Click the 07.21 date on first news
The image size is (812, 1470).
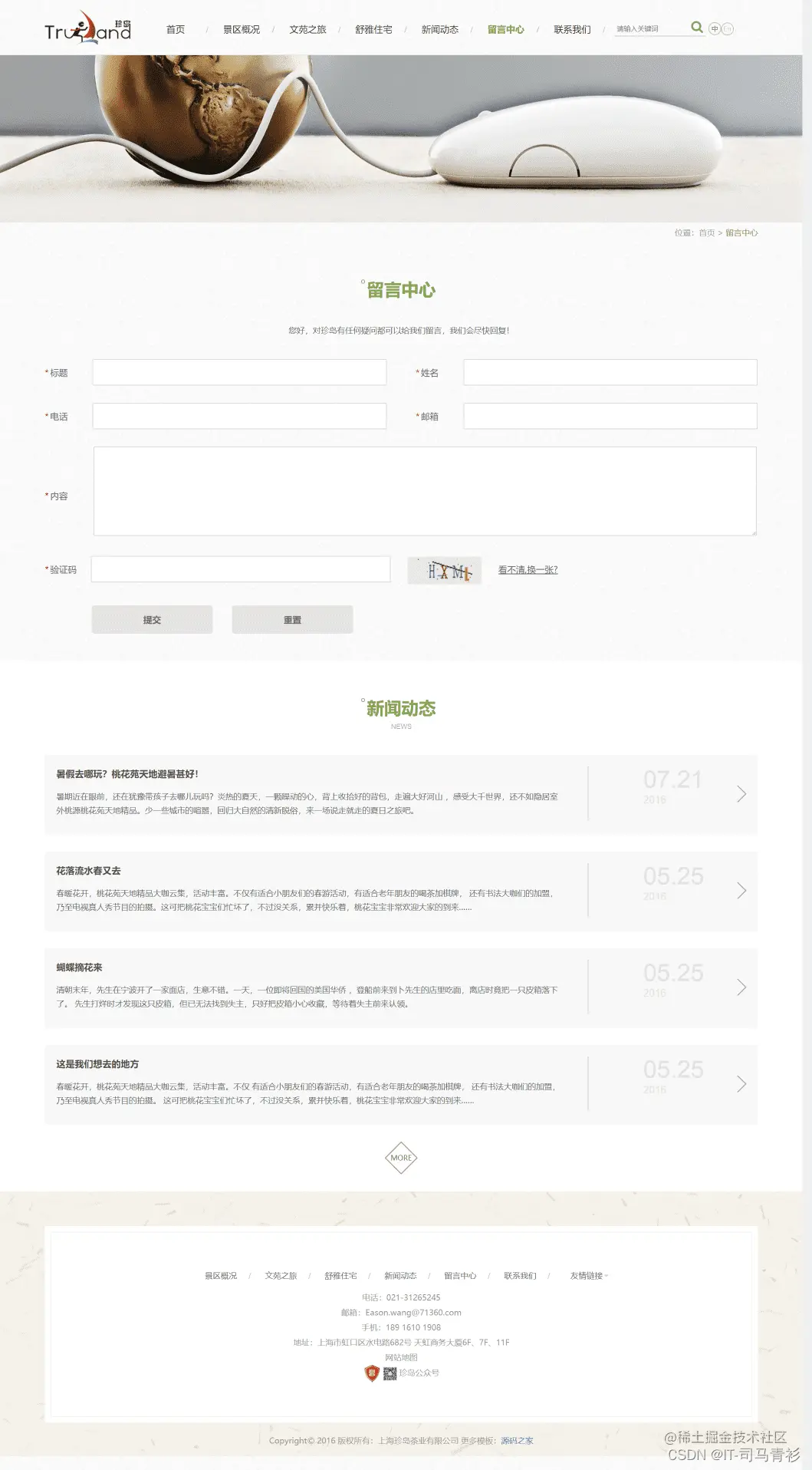coord(673,779)
